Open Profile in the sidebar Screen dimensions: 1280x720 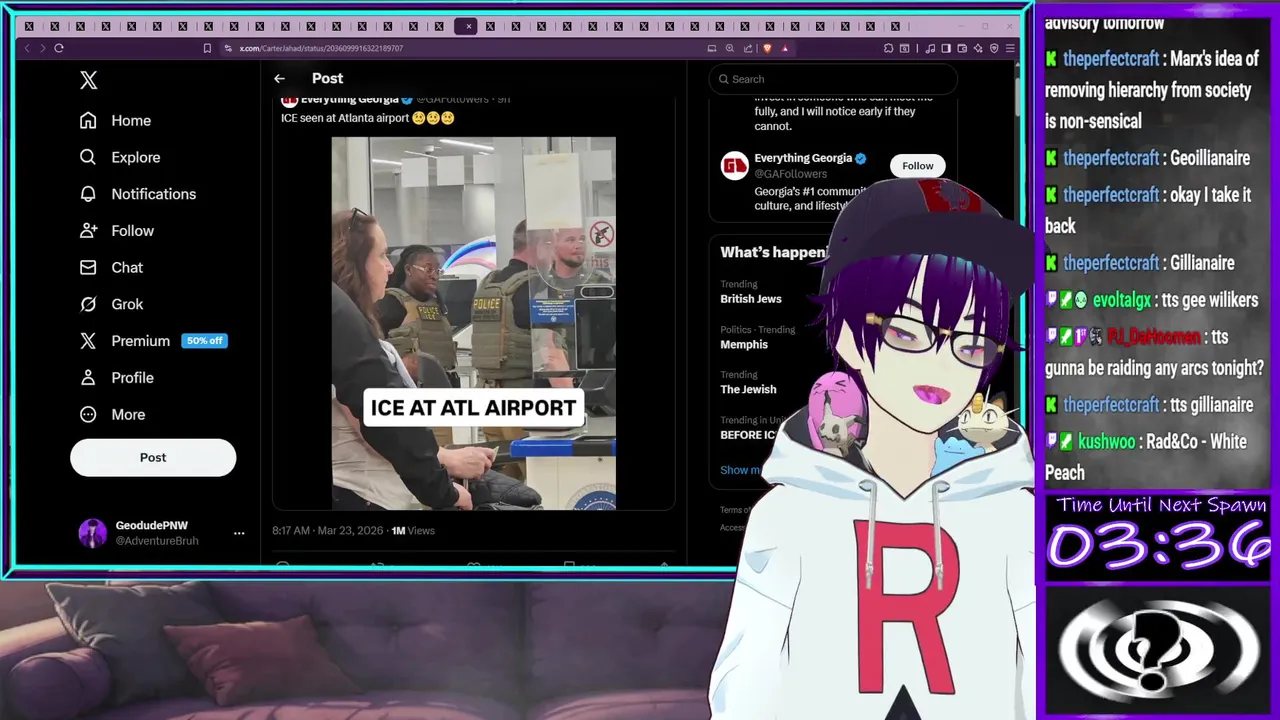[x=117, y=378]
